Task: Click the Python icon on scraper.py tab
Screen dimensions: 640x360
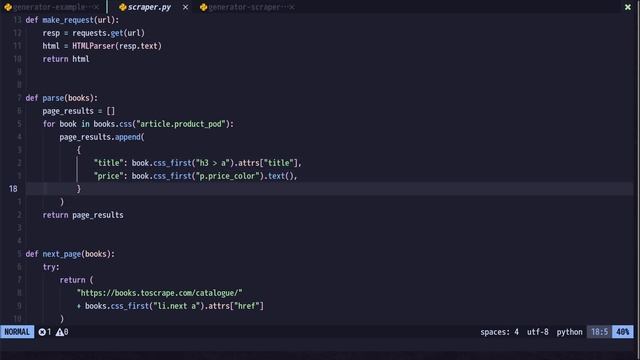Action: 122,7
